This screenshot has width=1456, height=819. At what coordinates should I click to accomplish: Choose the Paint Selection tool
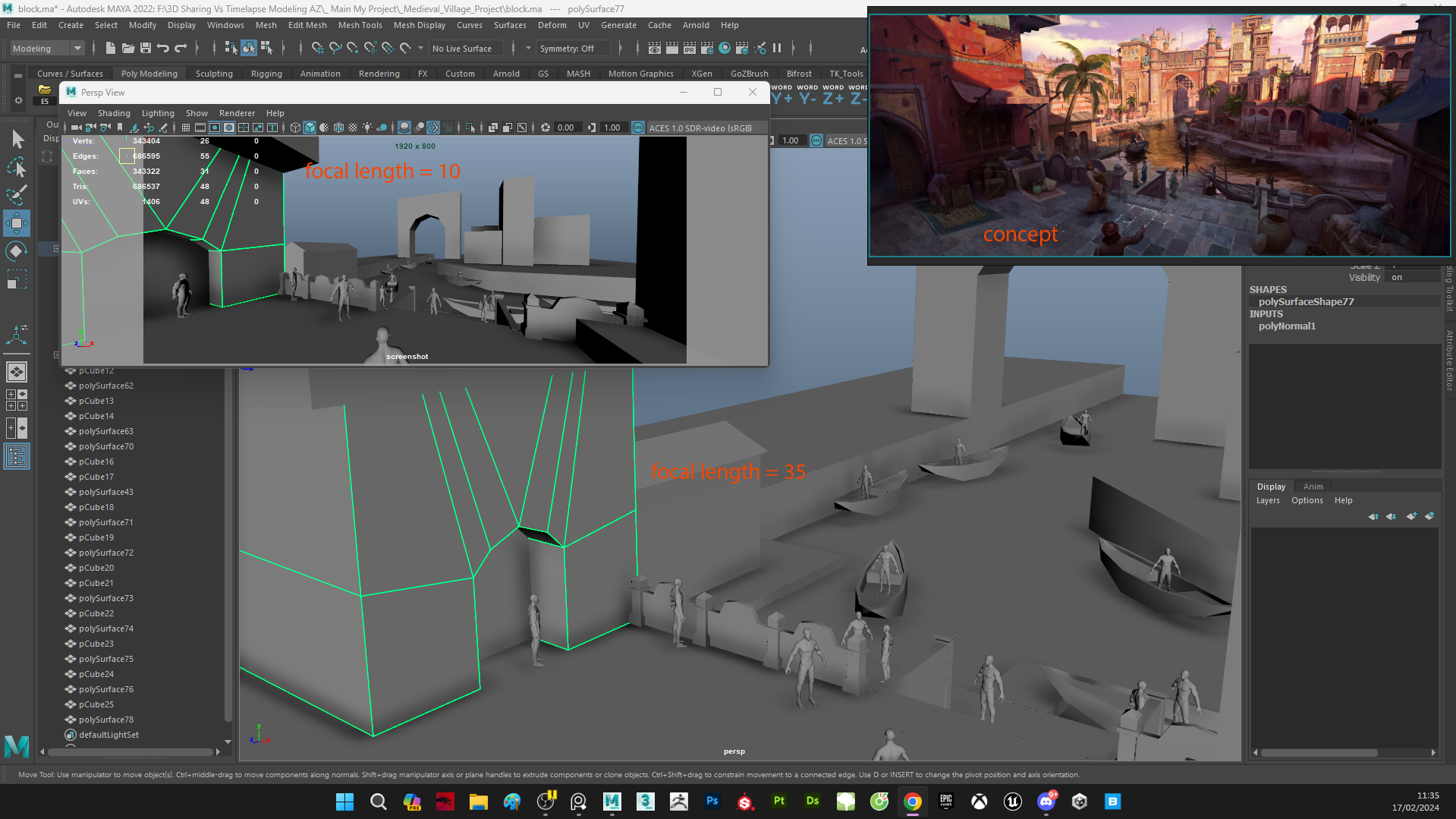coord(17,195)
